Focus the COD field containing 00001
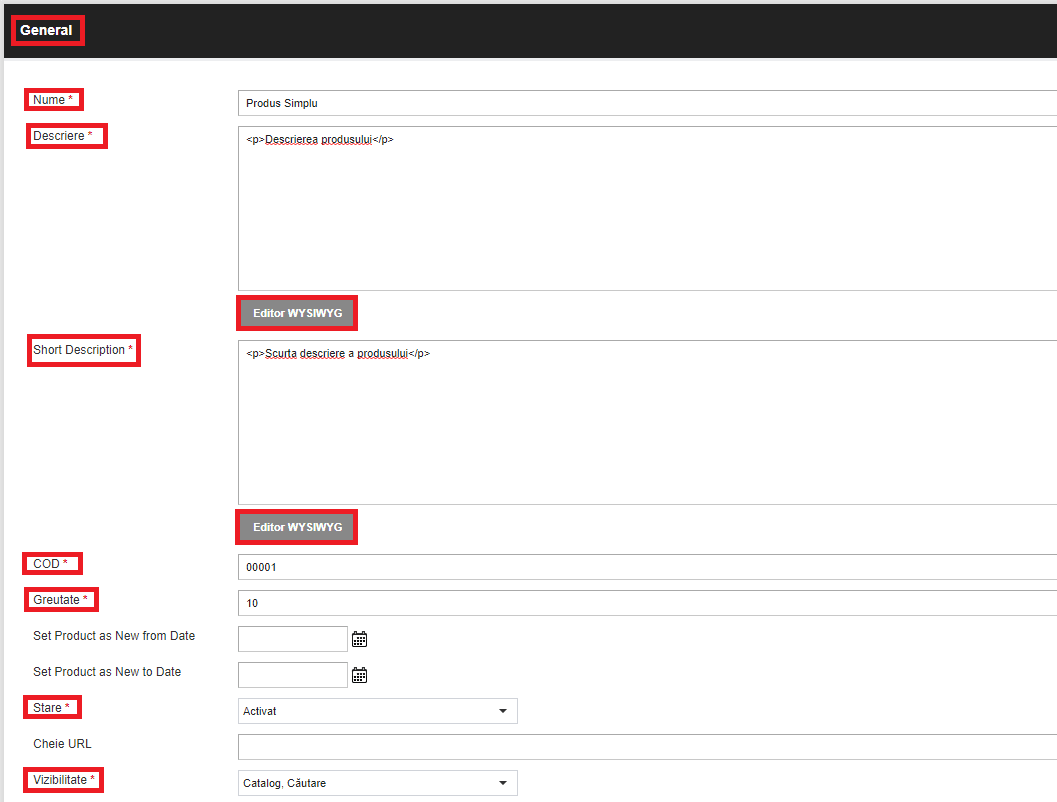1057x802 pixels. pos(647,567)
